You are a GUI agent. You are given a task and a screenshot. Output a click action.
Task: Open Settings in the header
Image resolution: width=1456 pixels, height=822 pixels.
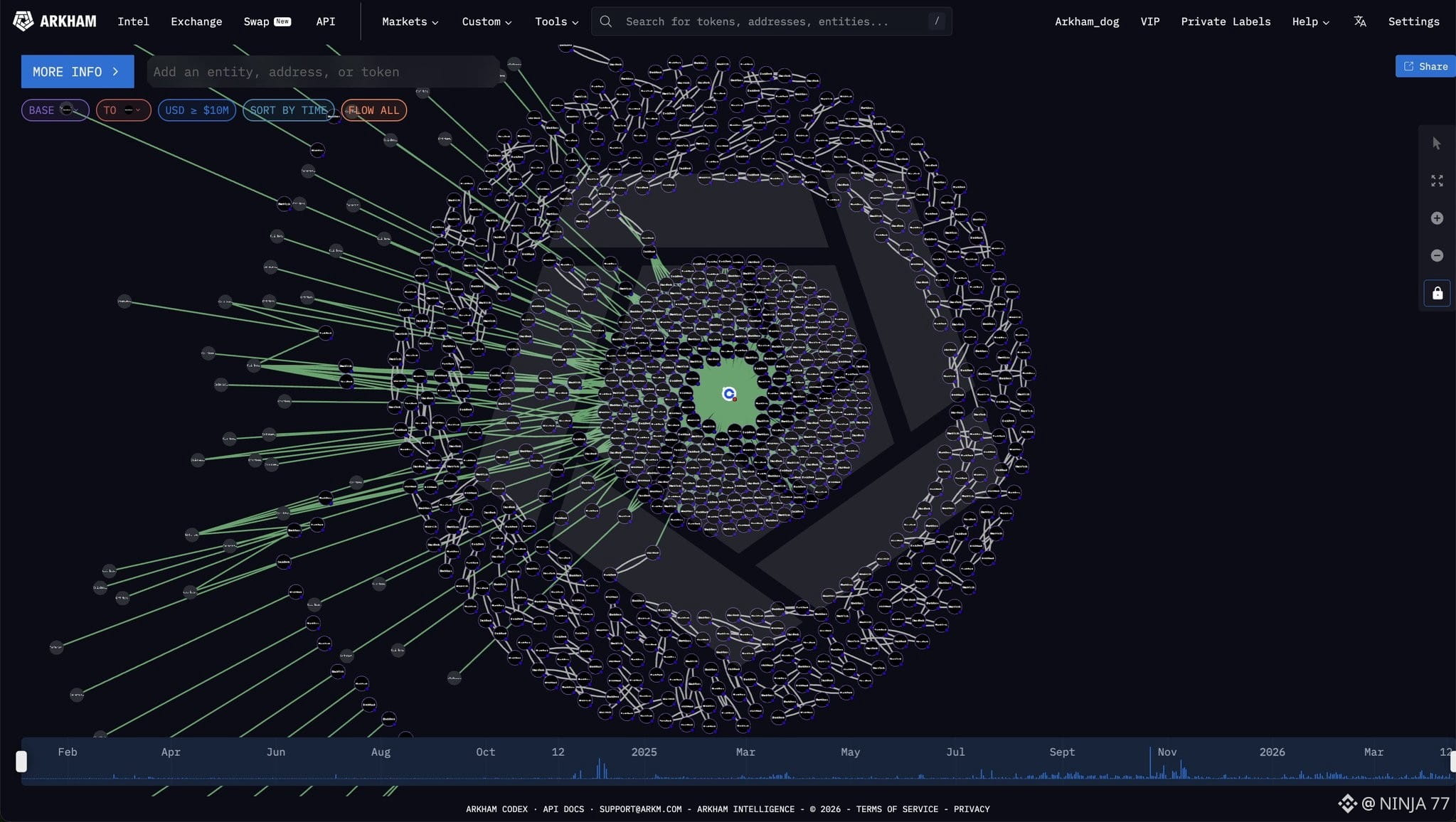[x=1414, y=21]
